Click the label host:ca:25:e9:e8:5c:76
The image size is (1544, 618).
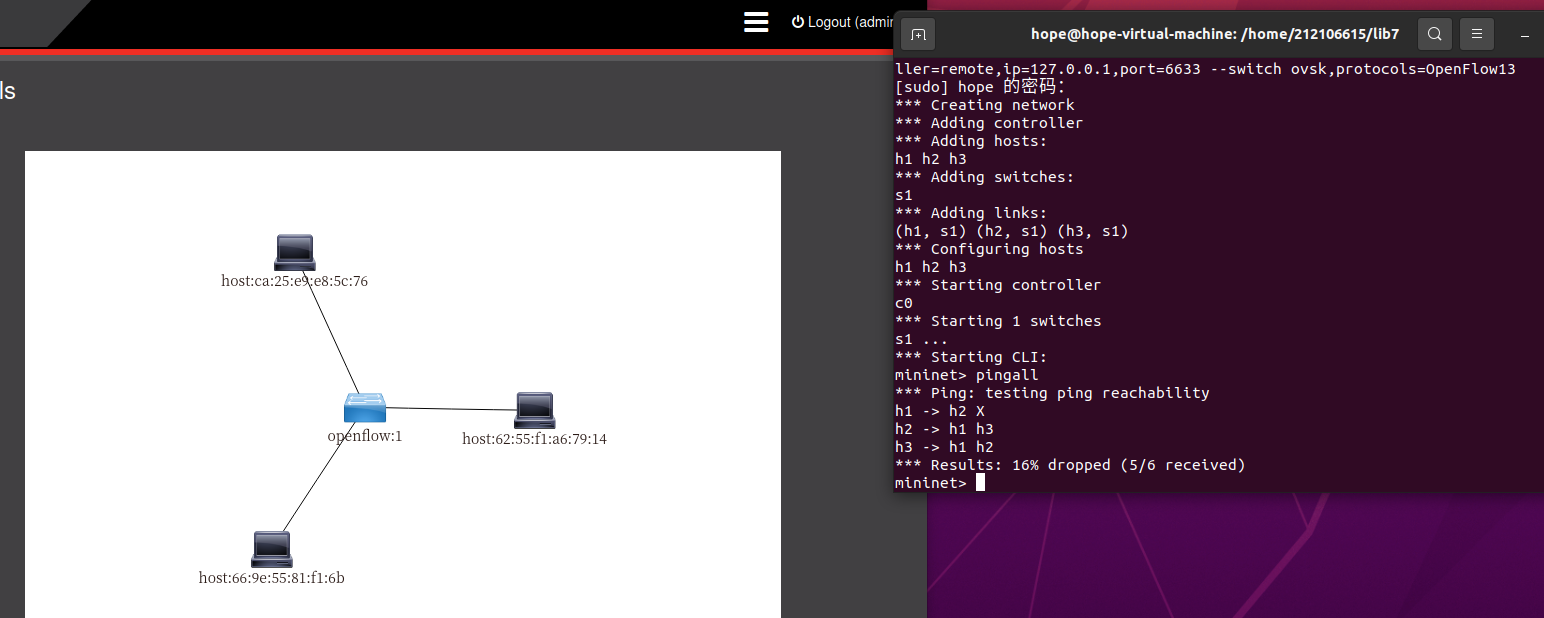tap(295, 281)
